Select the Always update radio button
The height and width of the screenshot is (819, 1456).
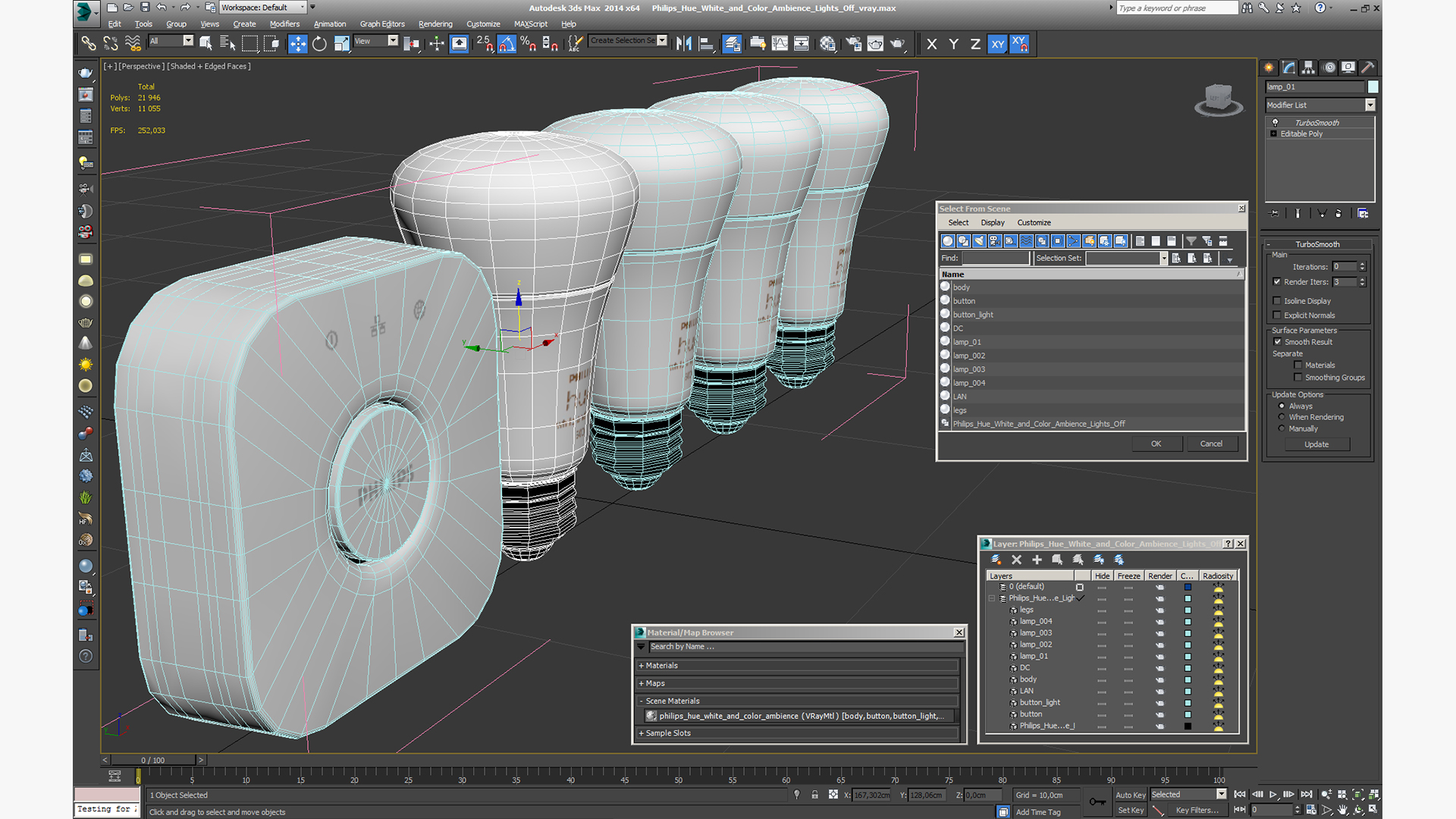click(1282, 406)
